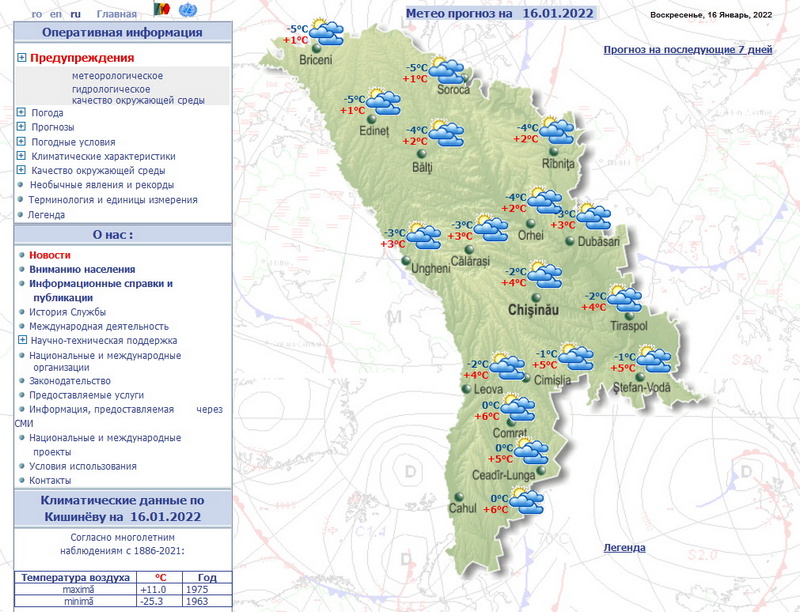Expand the Предупреждения section

coord(22,58)
